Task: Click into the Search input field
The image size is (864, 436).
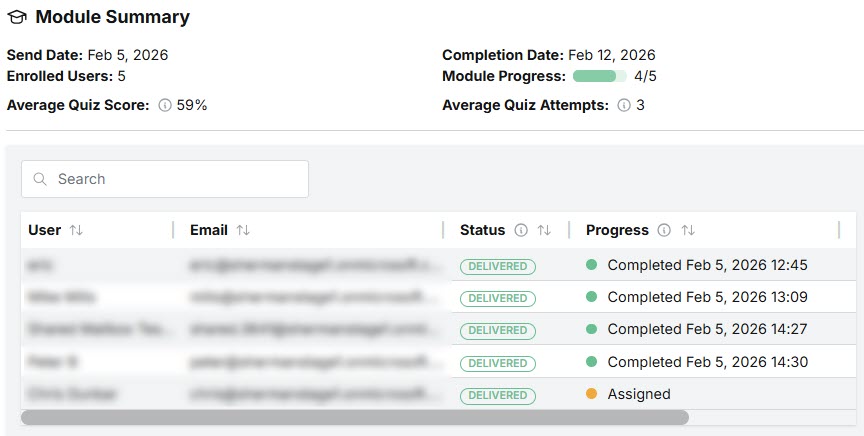Action: pyautogui.click(x=175, y=179)
